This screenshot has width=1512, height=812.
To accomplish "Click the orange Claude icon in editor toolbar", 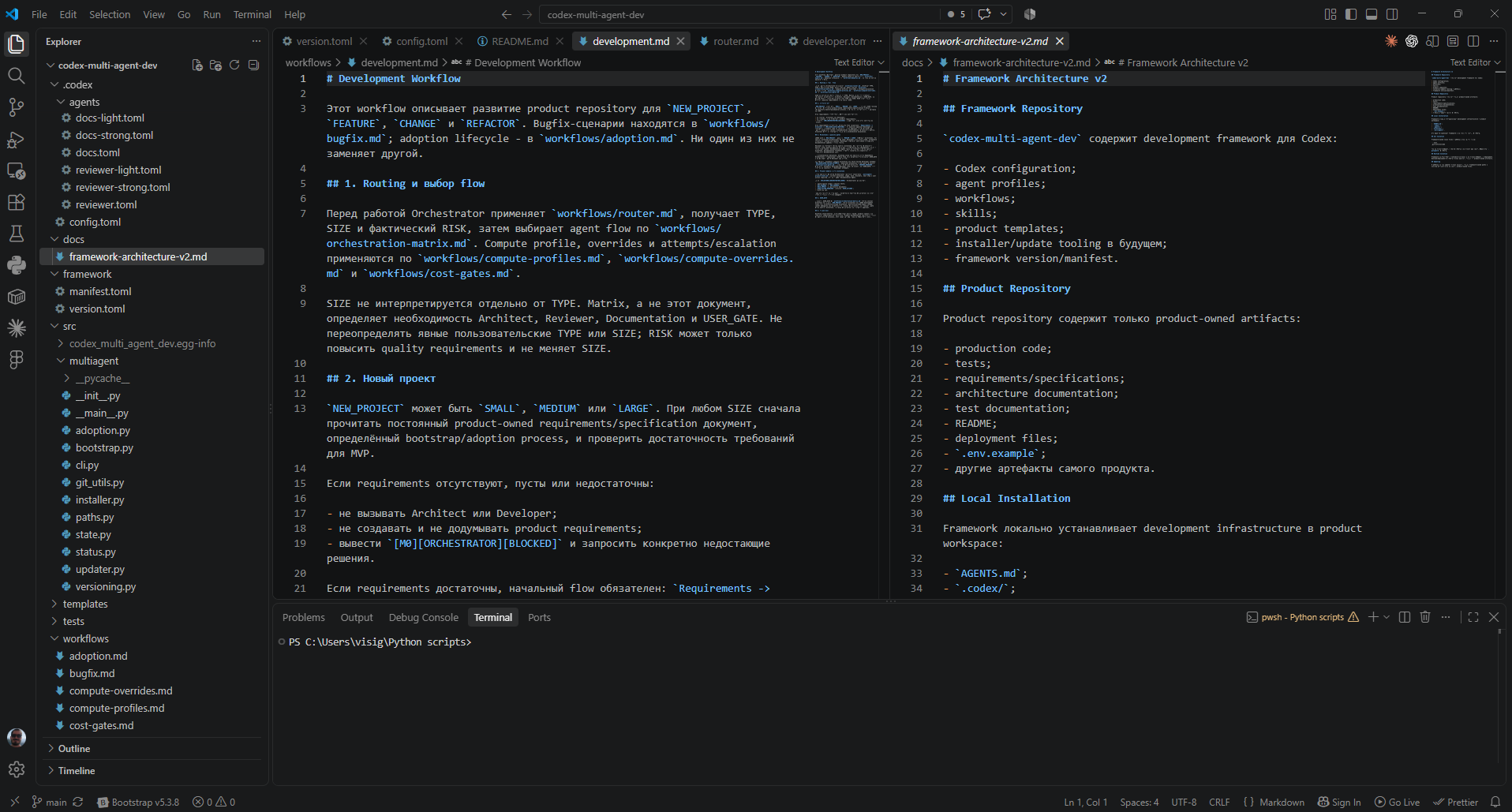I will click(1391, 41).
